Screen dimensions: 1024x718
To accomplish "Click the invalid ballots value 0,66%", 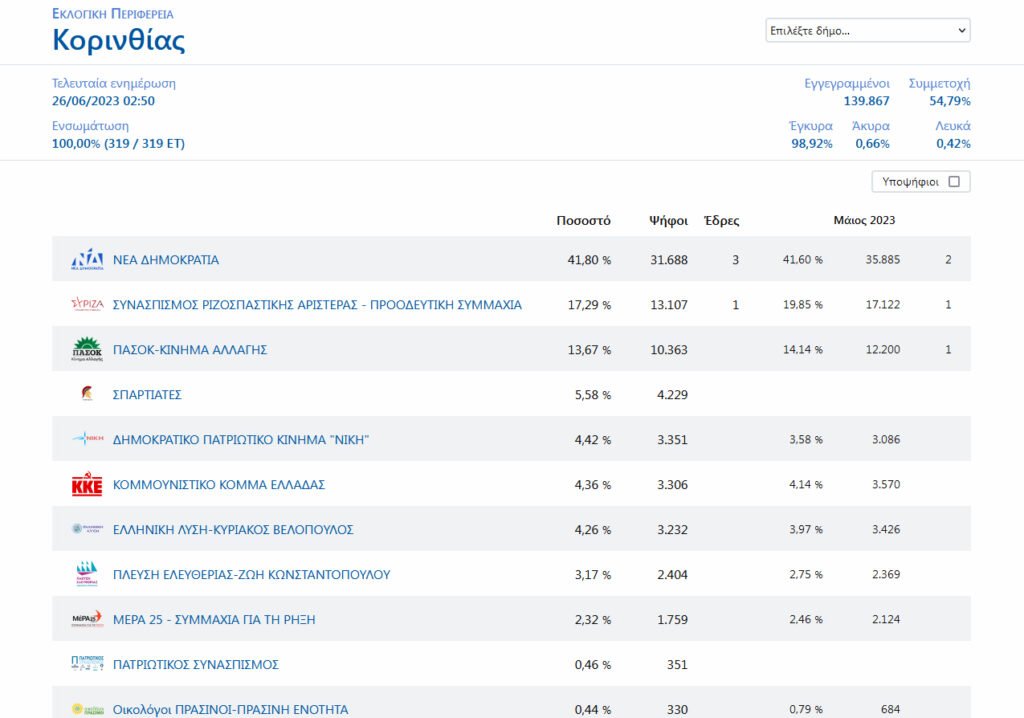I will 872,143.
